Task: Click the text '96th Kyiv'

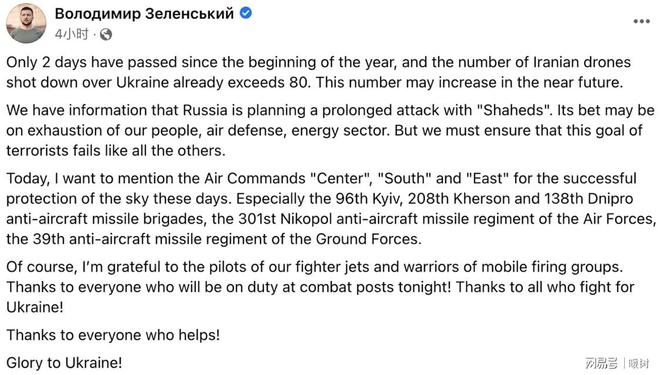Action: (367, 199)
